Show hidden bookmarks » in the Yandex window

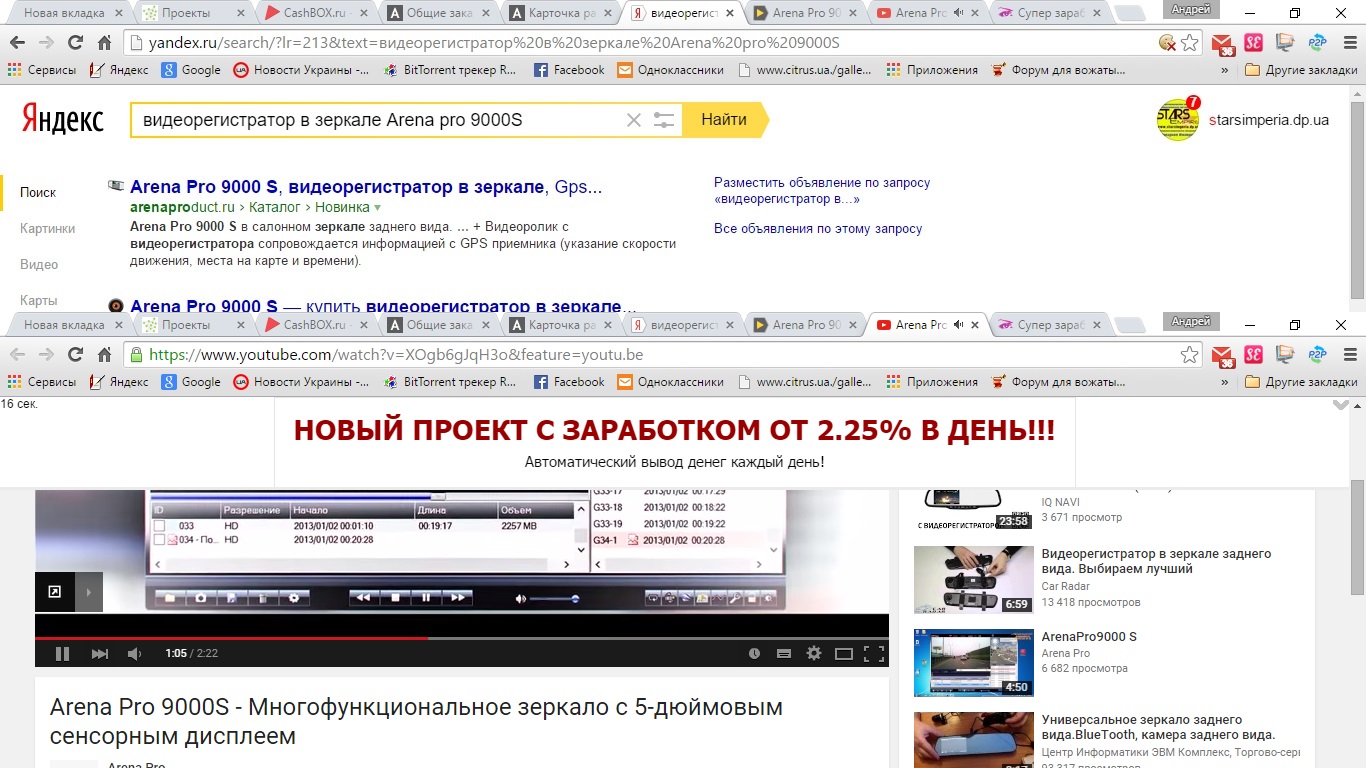coord(1225,71)
